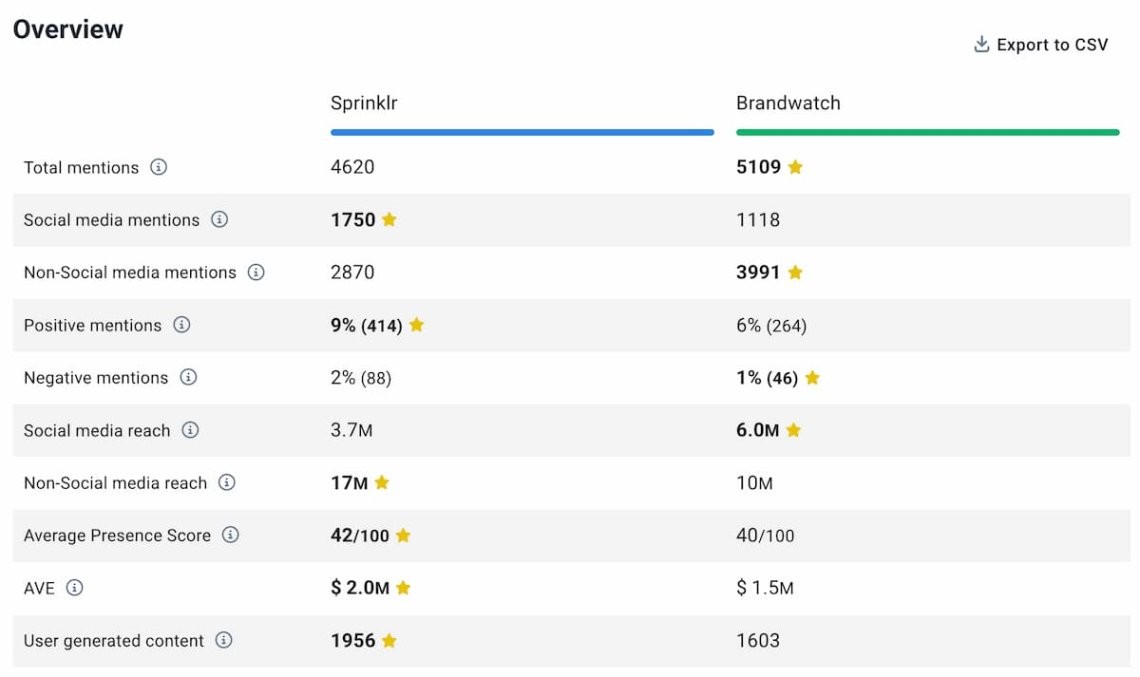Click the Positive mentions info icon
Screen dimensions: 1140x677
181,325
